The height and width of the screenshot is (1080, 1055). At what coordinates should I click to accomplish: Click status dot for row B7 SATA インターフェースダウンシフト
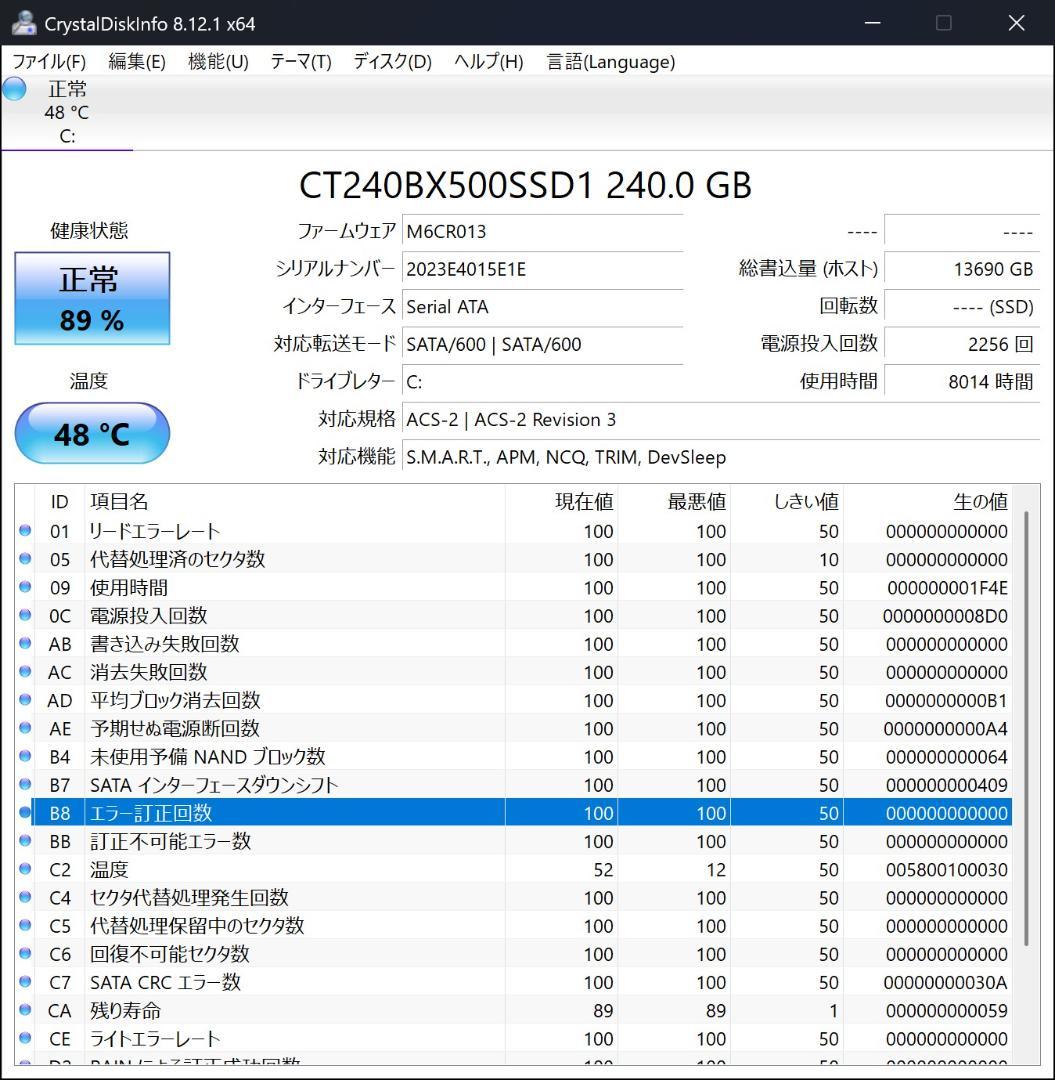(x=25, y=785)
